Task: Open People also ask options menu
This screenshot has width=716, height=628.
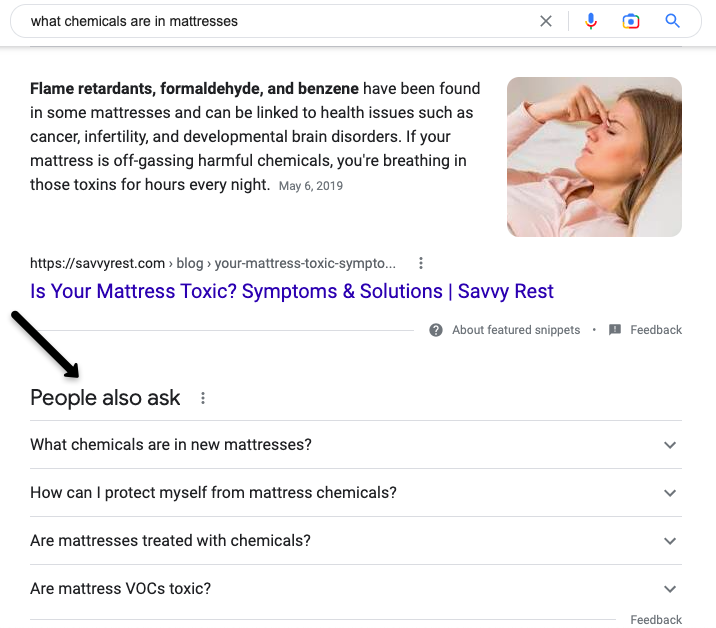Action: [x=203, y=398]
